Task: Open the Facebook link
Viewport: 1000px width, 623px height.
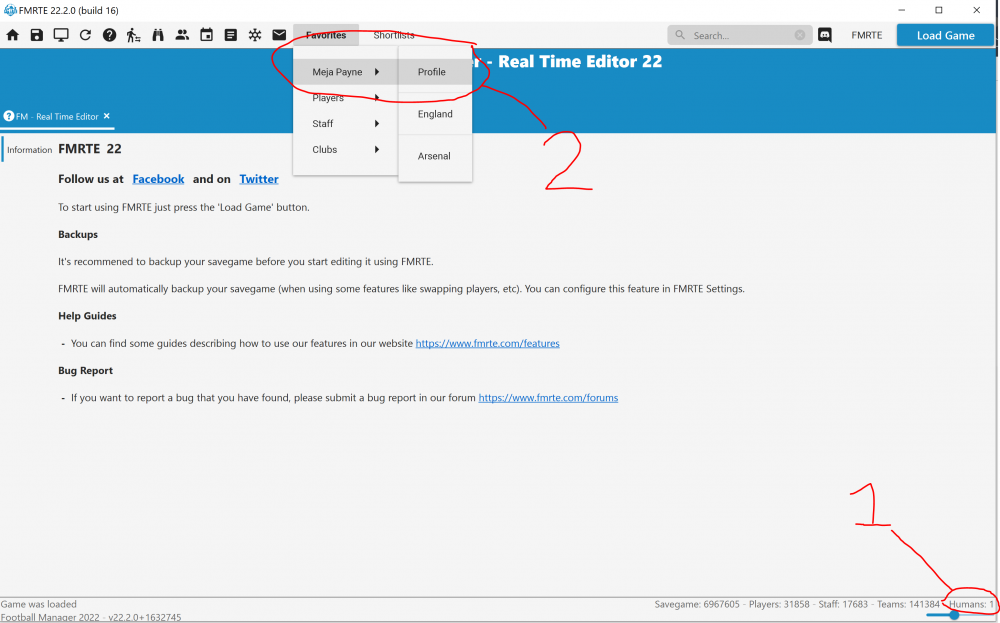Action: pos(158,179)
